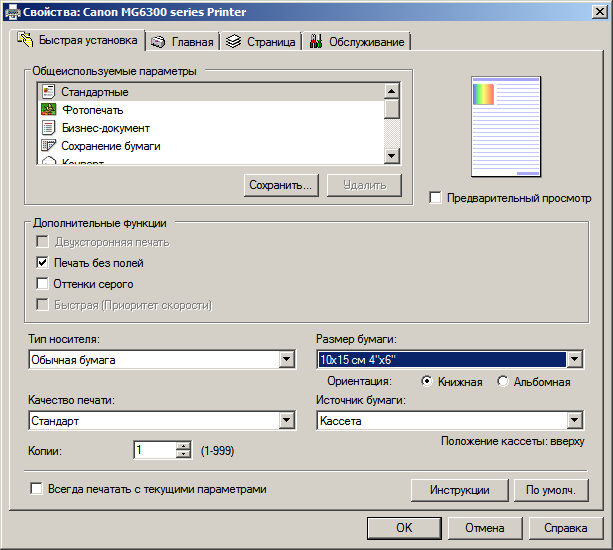
Task: Click the stacked pages icon on Страница tab
Action: tap(233, 41)
